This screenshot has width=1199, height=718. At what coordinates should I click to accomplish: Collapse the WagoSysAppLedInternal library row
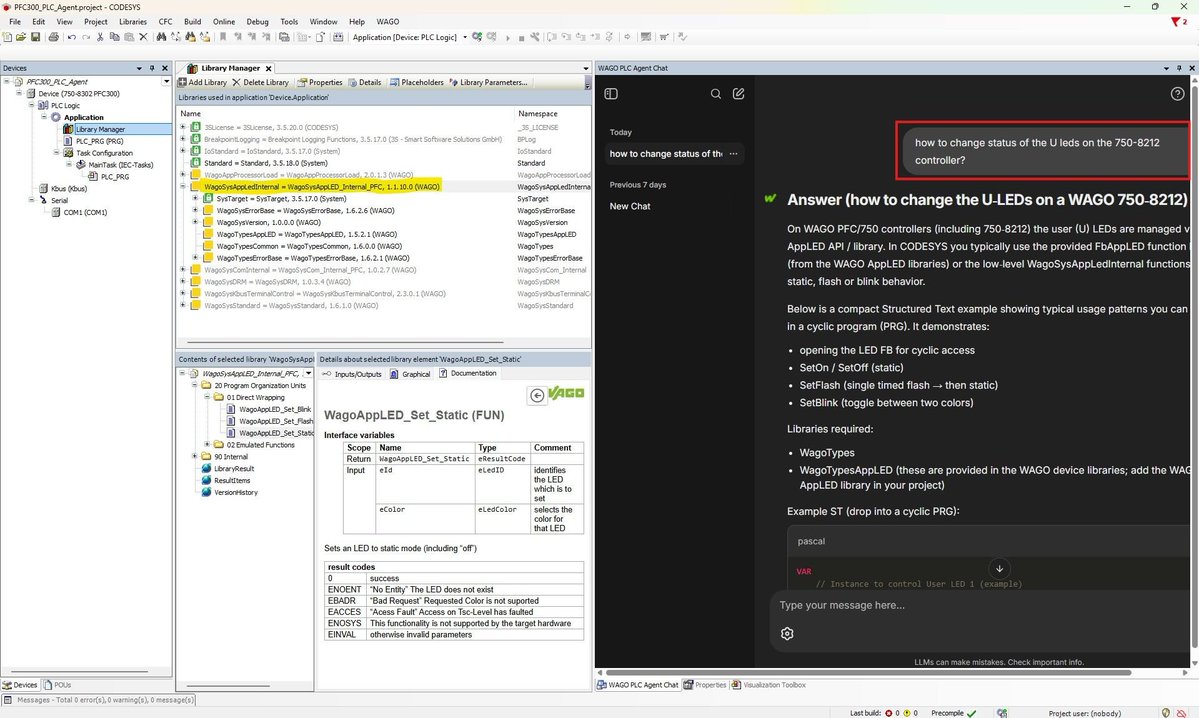[x=183, y=187]
